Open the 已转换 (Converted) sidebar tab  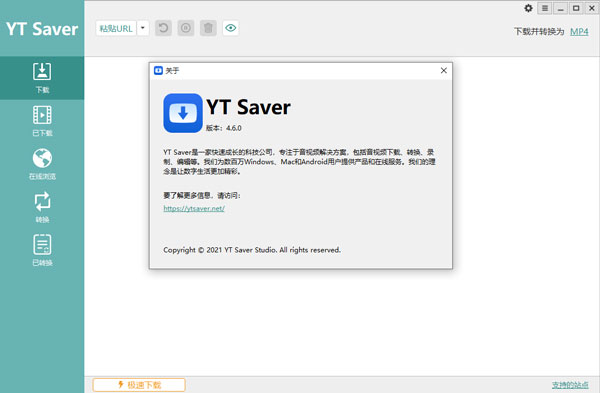[42, 251]
